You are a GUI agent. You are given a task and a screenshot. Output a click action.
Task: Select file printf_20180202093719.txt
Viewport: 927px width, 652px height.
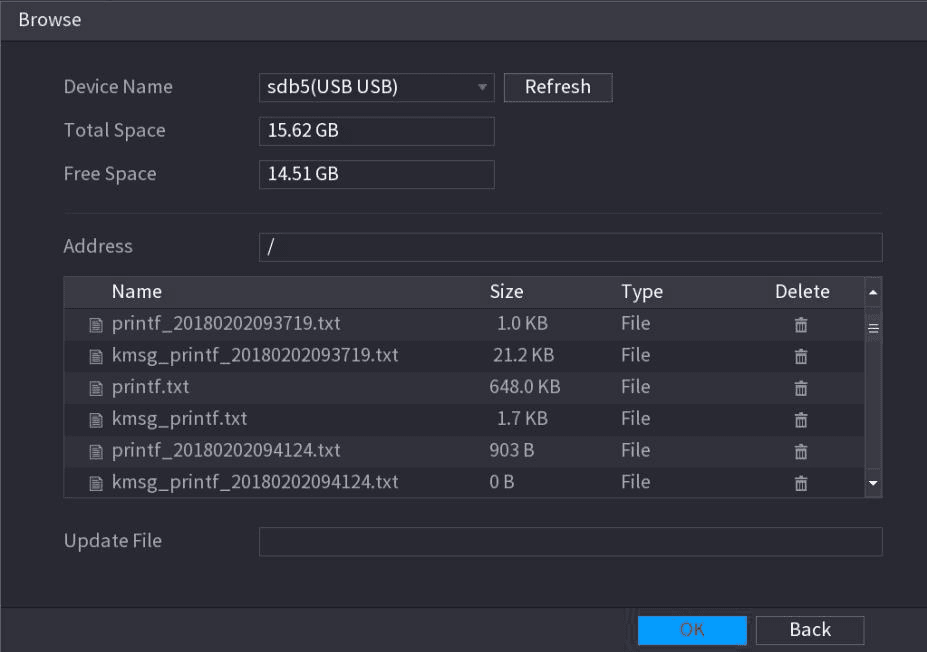click(x=226, y=324)
